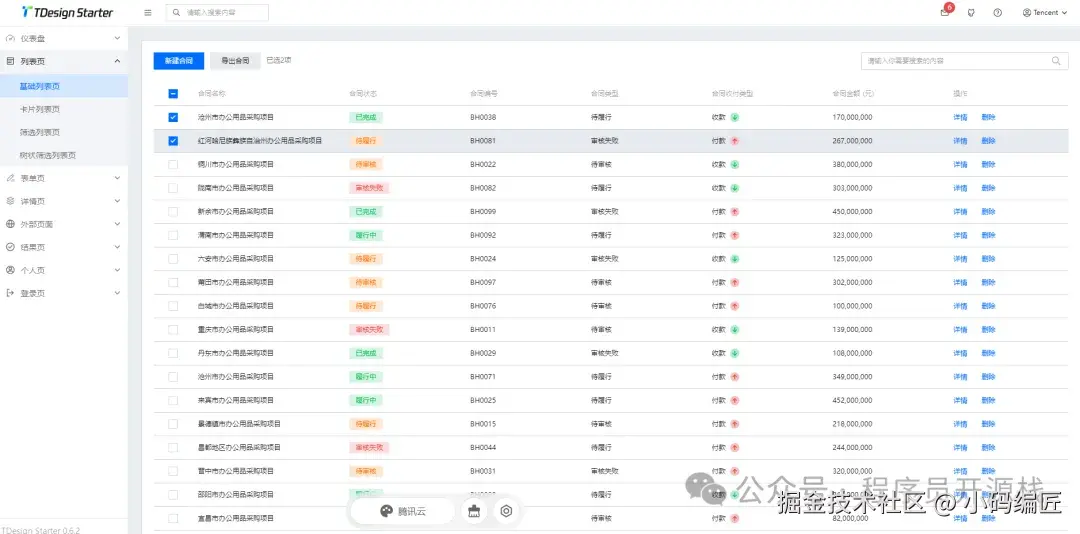The width and height of the screenshot is (1080, 534).
Task: Click the brush icon in the floating toolbar
Action: 474,511
